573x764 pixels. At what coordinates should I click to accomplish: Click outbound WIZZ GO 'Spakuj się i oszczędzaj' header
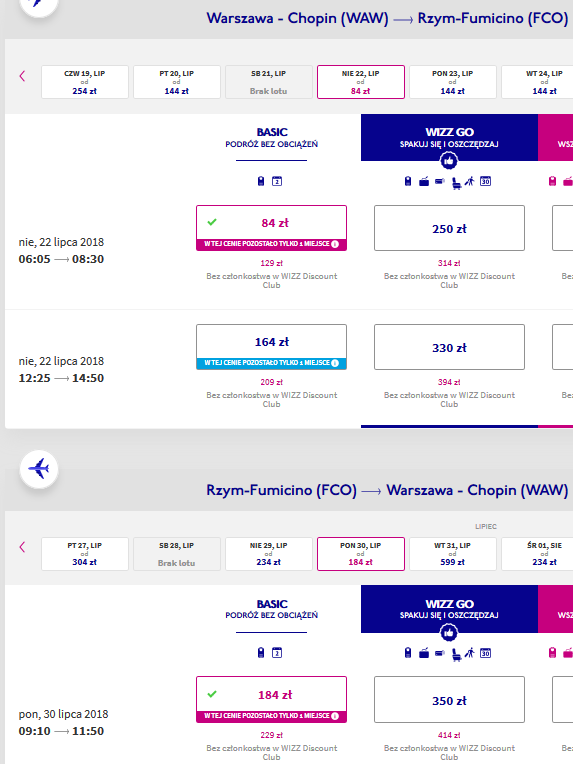449,137
